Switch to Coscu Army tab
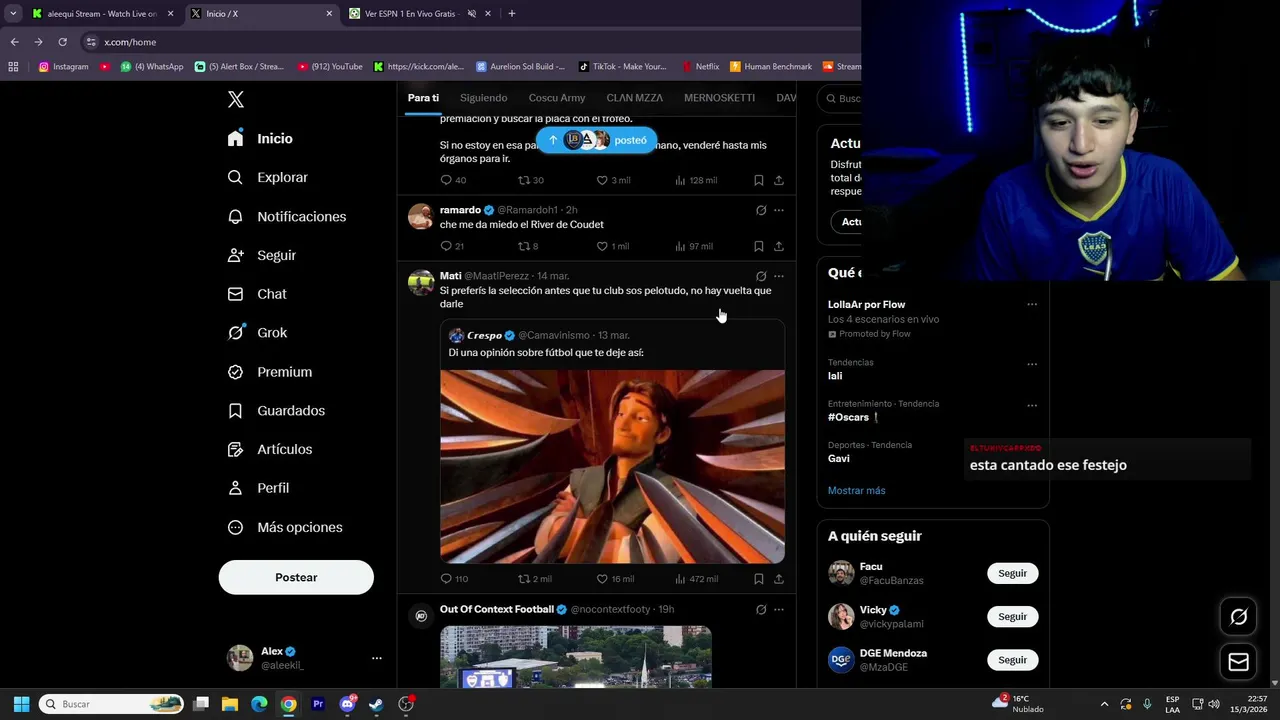Screen dimensions: 1280x720 557,98
